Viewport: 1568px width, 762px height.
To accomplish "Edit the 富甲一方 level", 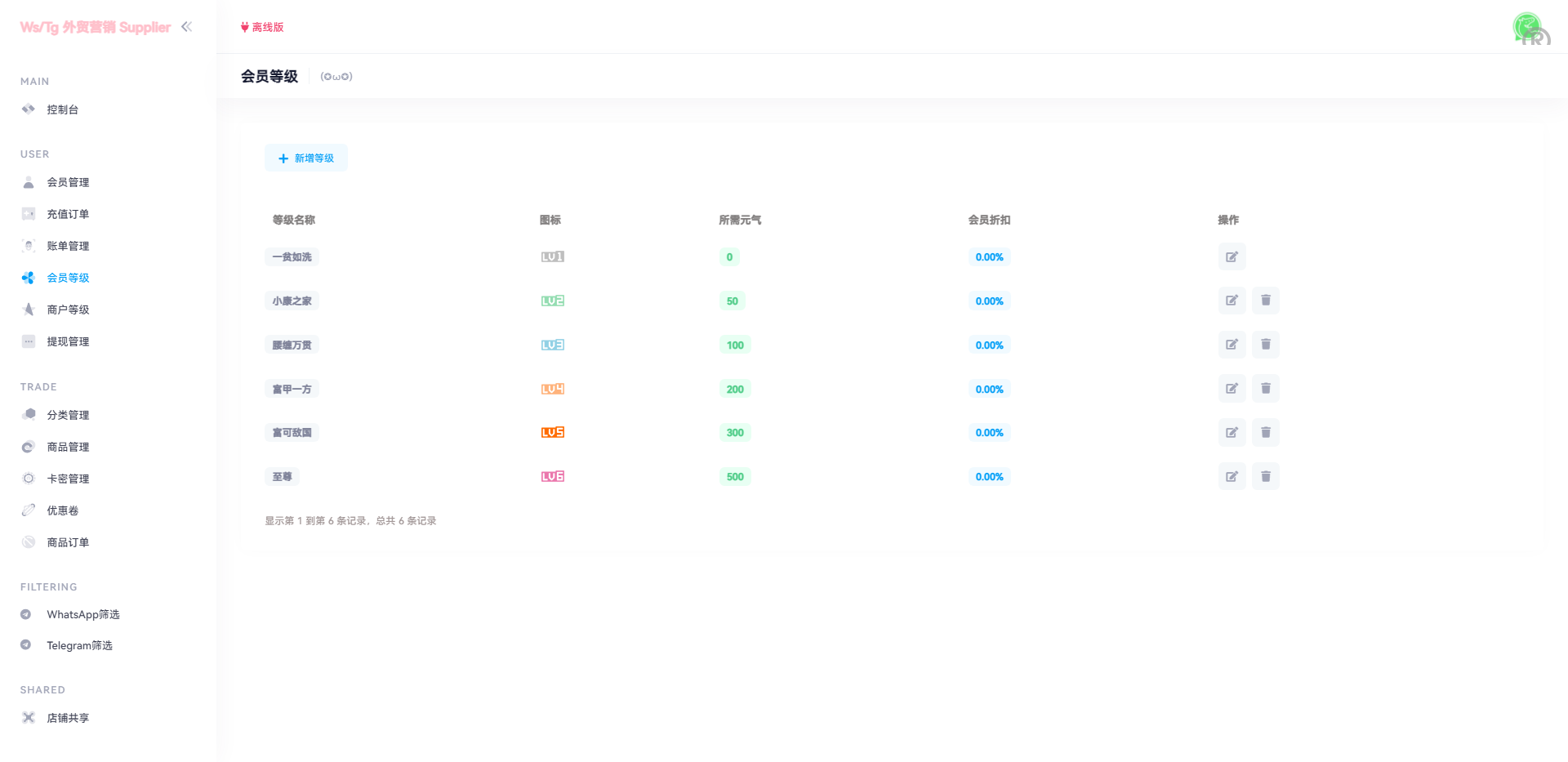I will pos(1232,389).
